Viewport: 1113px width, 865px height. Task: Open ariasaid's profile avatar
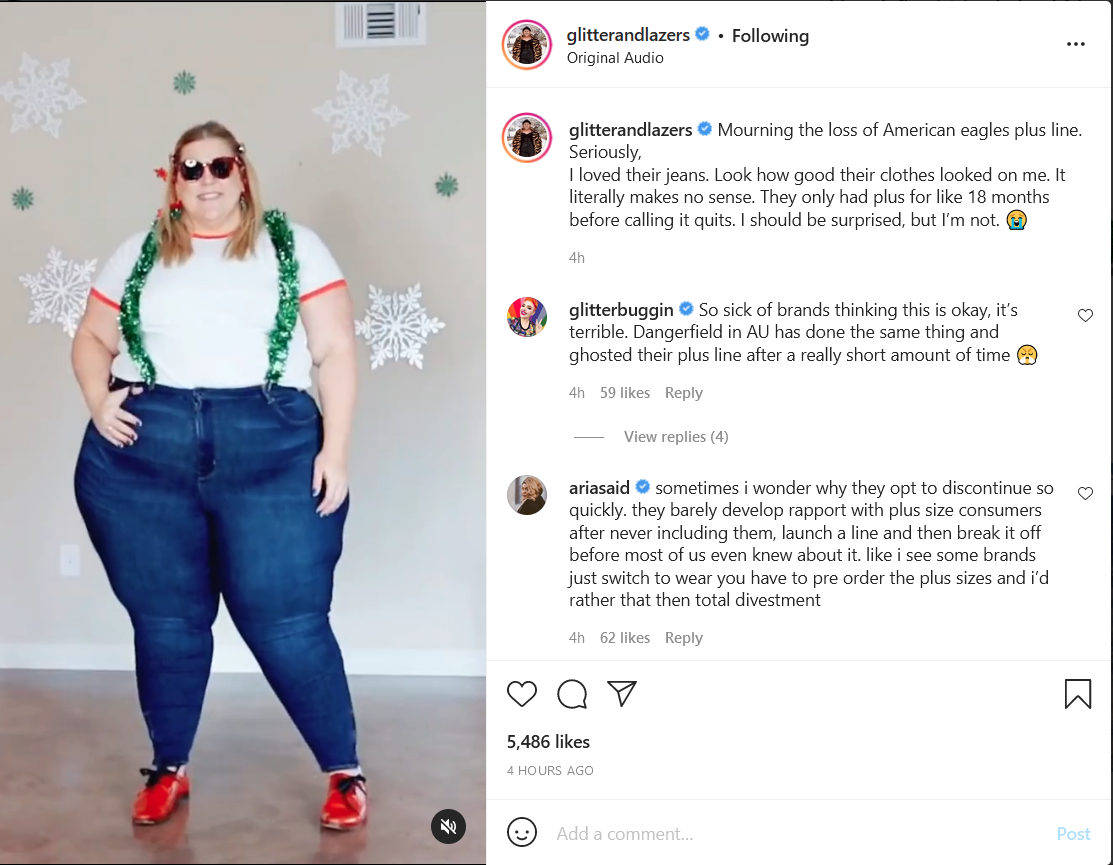pos(527,495)
